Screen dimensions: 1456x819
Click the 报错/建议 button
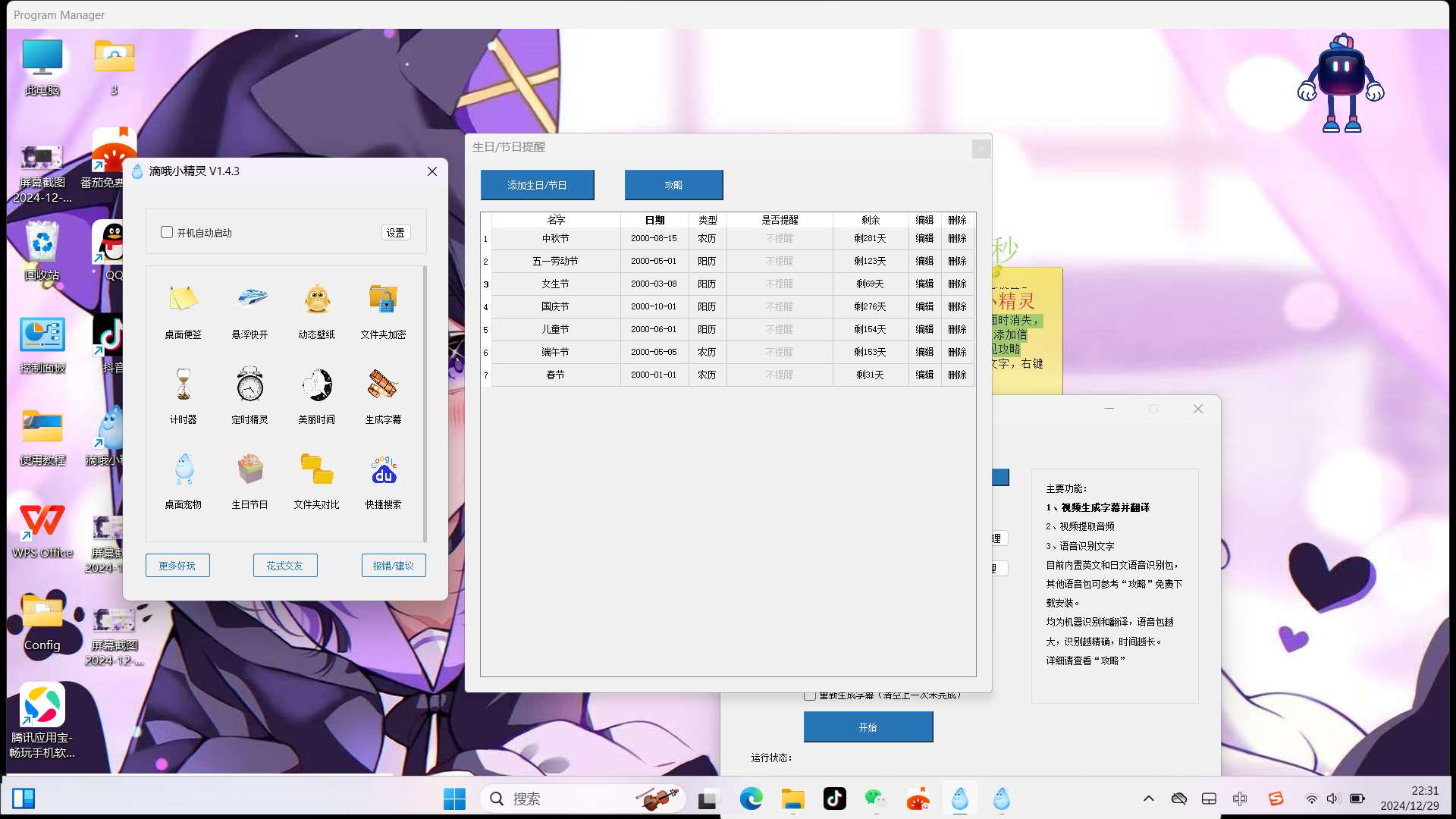pos(394,566)
